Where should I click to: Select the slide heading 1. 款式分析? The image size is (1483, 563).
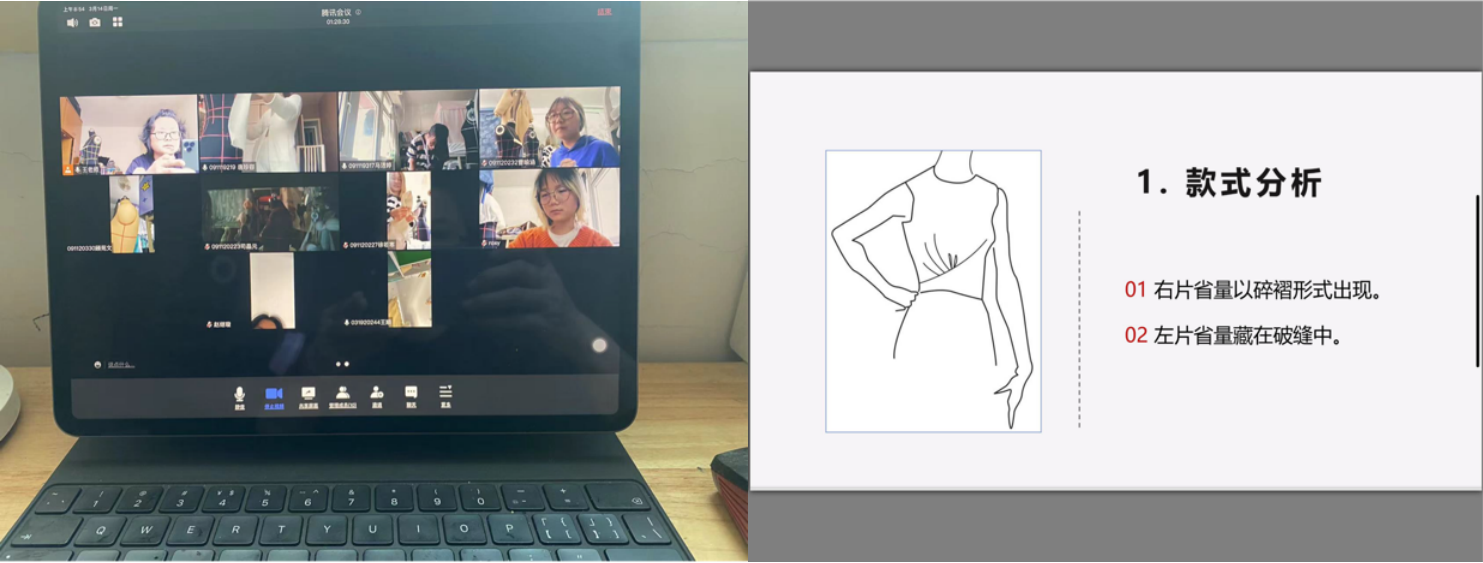point(1229,183)
